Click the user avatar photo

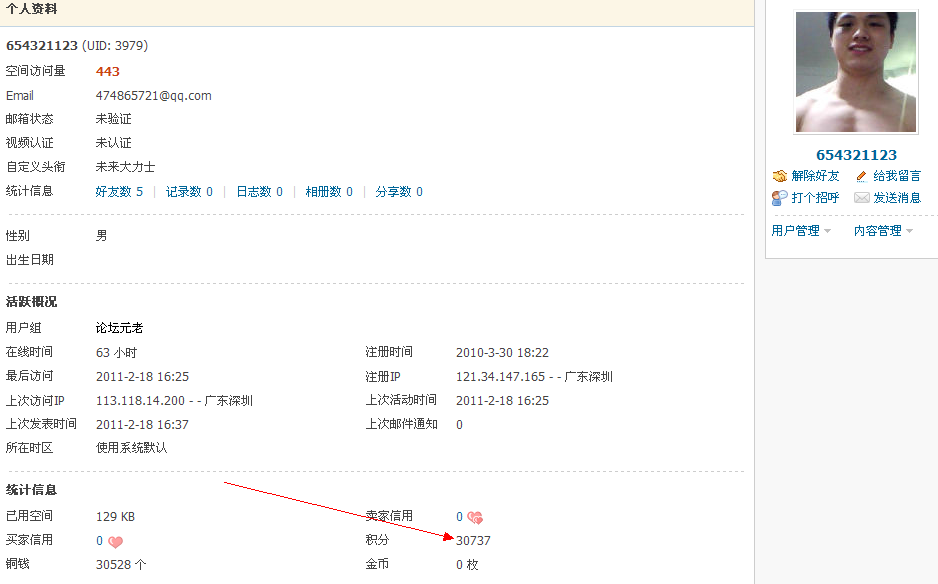pyautogui.click(x=855, y=72)
